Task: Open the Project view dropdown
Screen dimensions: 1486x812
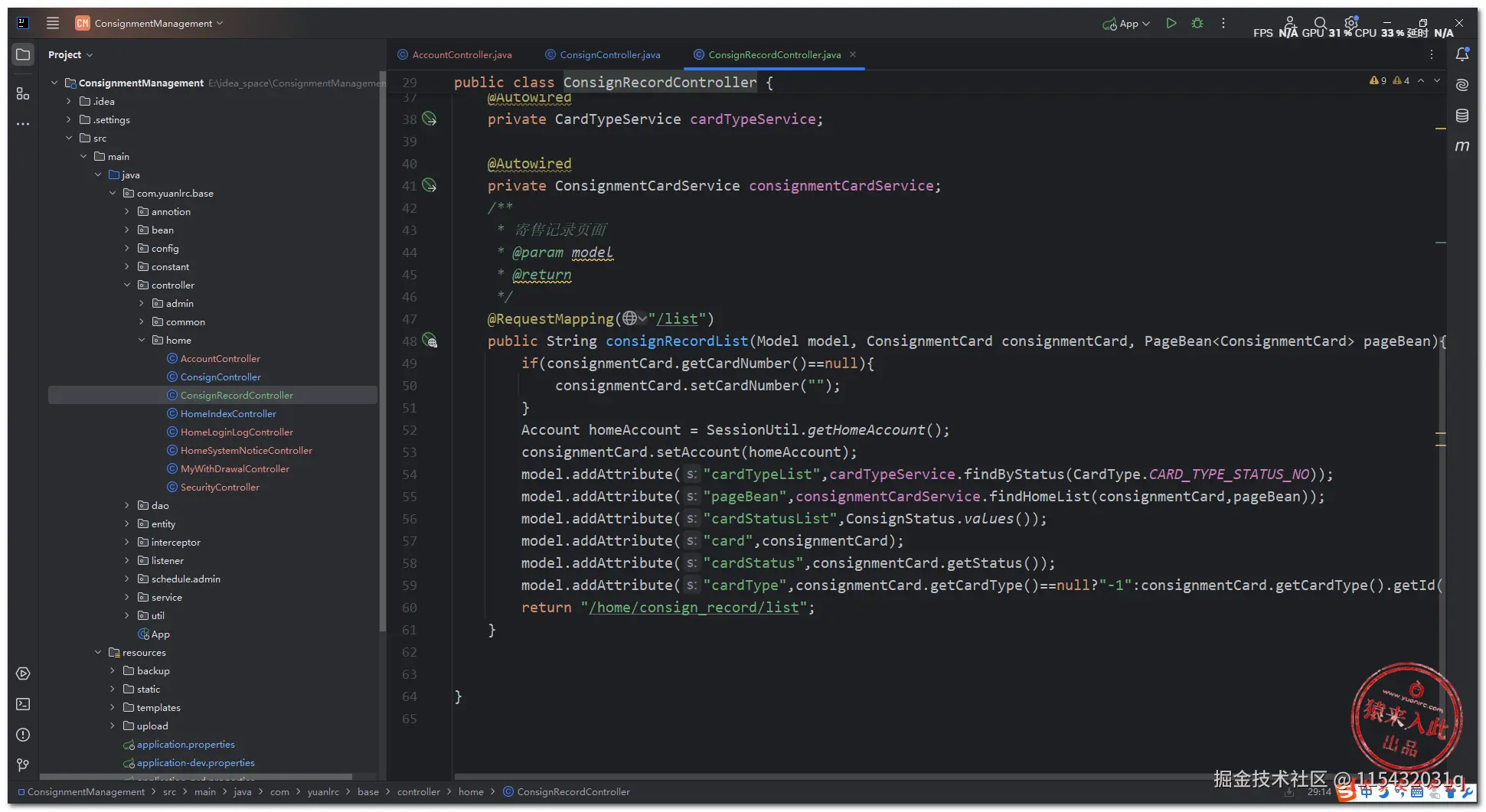Action: point(70,54)
